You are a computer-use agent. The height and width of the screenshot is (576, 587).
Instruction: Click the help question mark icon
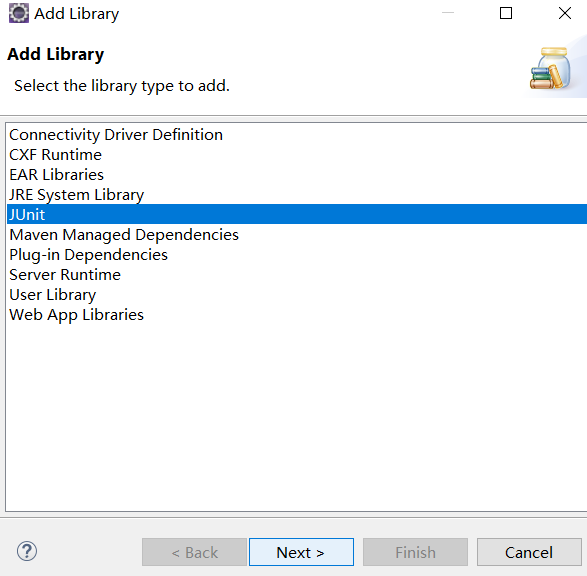click(x=27, y=551)
